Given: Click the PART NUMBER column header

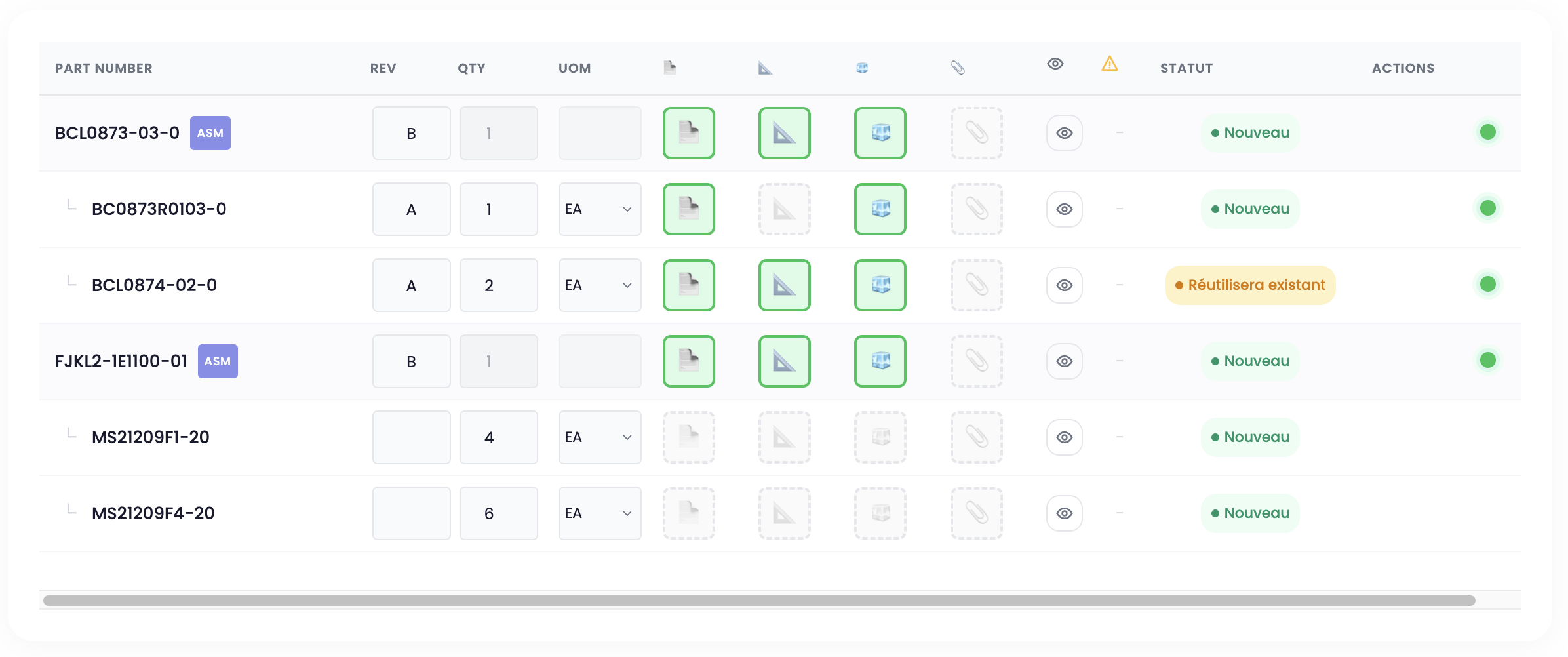Looking at the screenshot, I should click(104, 68).
